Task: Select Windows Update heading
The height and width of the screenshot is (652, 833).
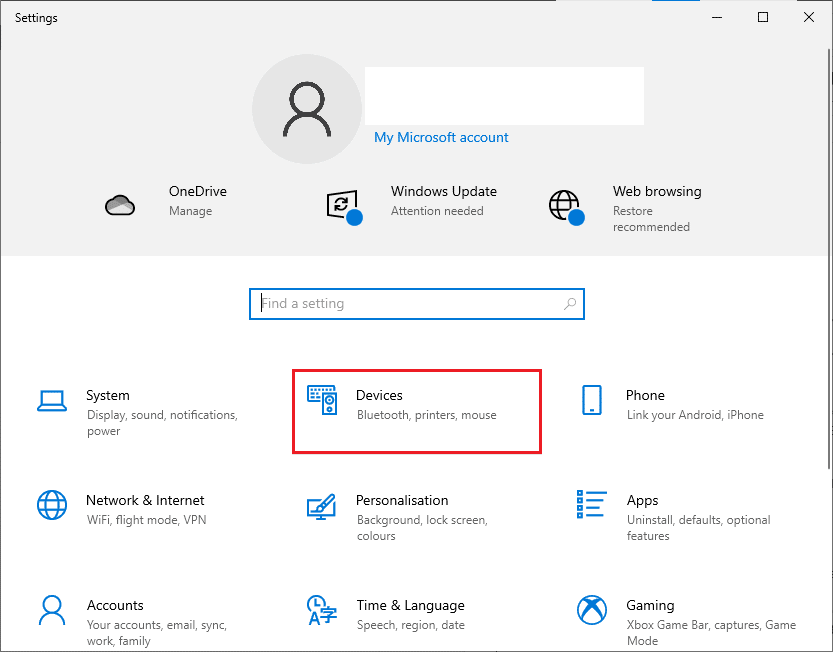Action: pos(444,191)
